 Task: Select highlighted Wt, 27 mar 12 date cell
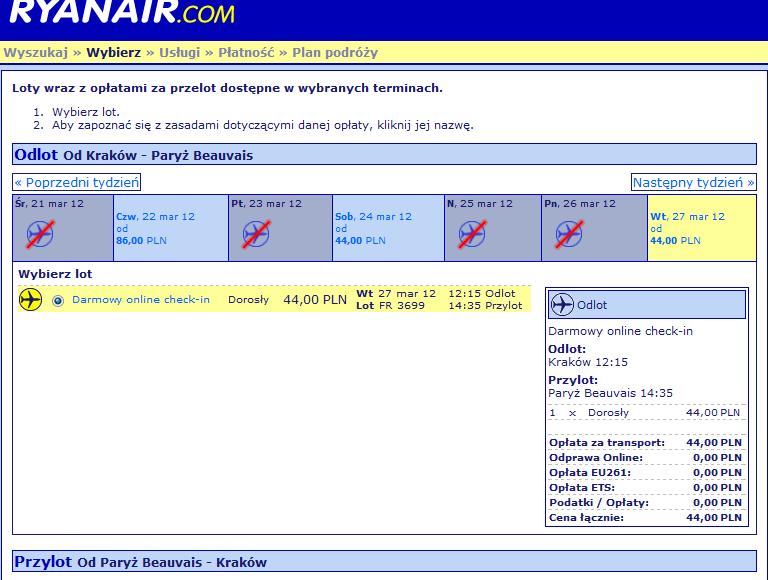pos(702,228)
